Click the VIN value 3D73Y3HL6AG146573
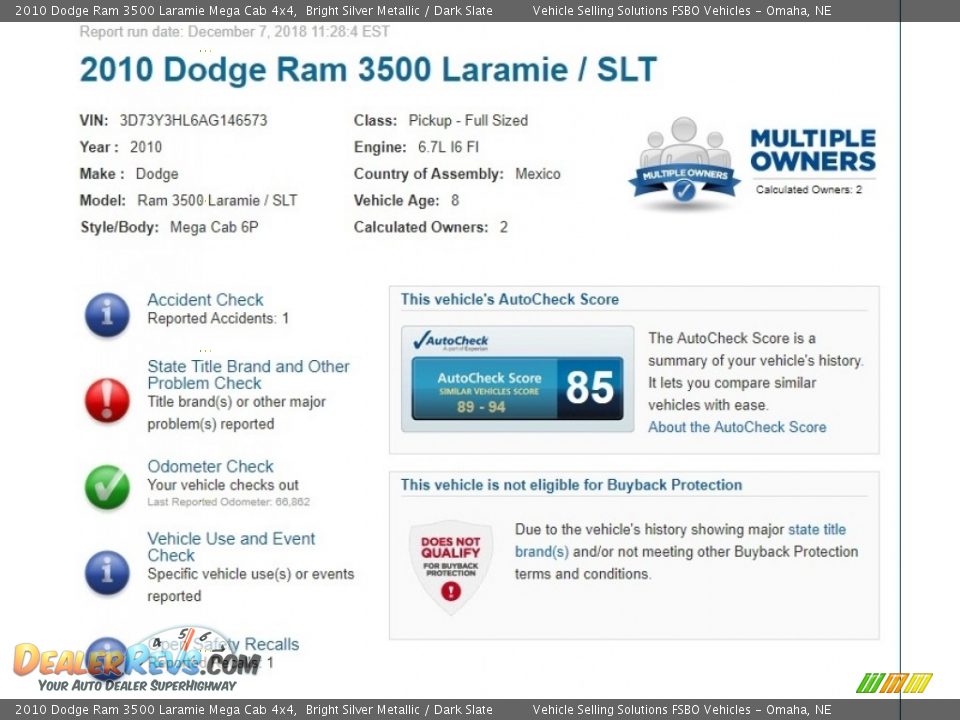Screen dimensions: 960x720 pyautogui.click(x=193, y=120)
